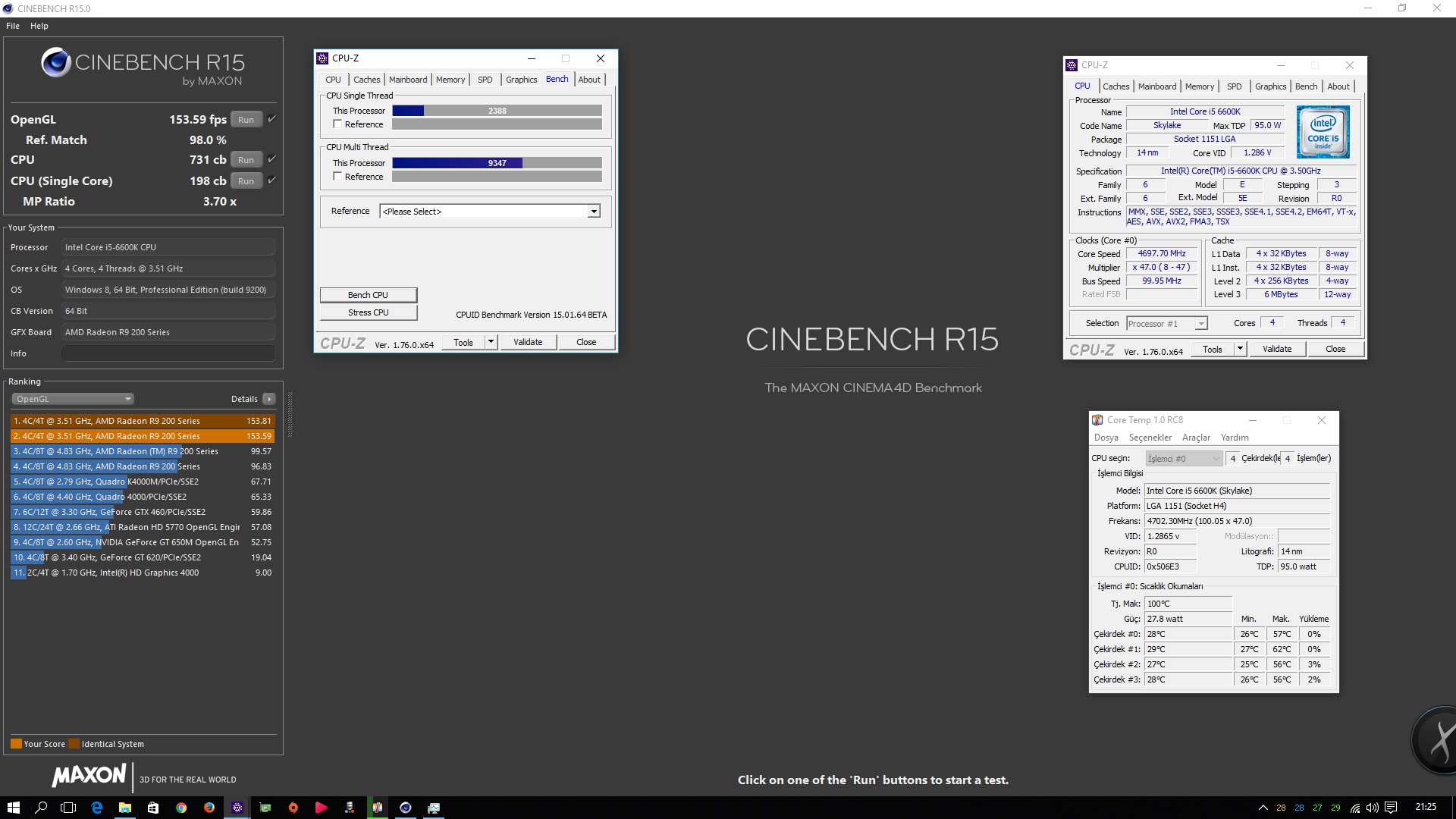Open Tools dropdown arrow in Bench CPU-Z

(491, 342)
